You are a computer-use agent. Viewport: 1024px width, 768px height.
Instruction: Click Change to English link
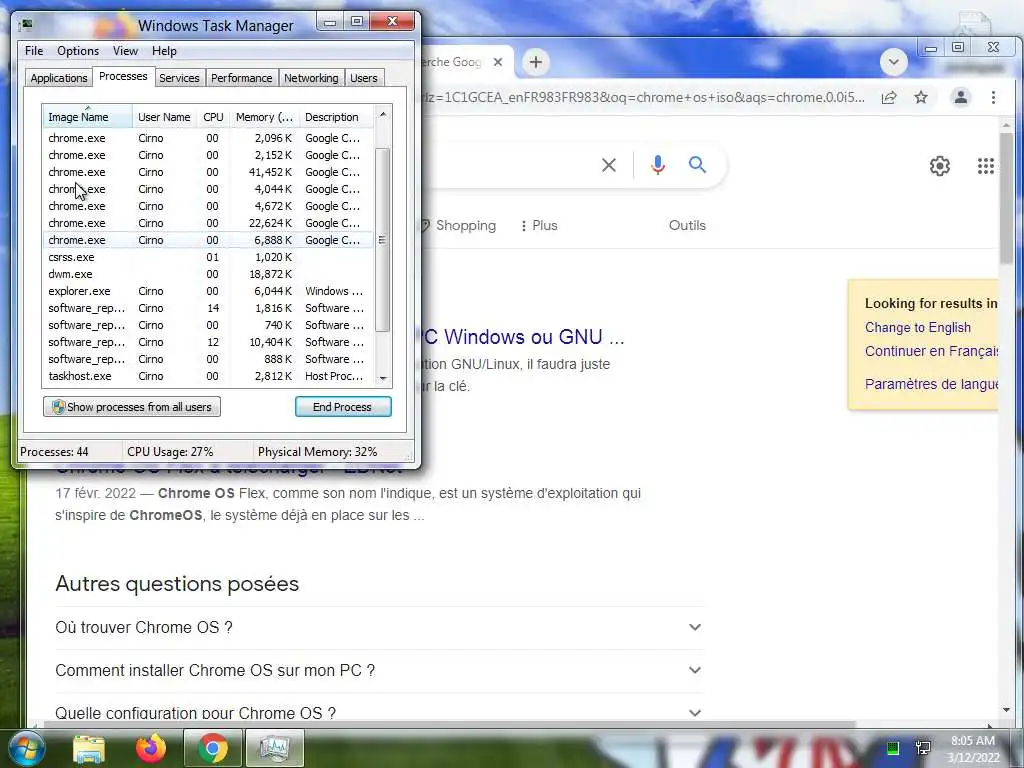pos(918,327)
